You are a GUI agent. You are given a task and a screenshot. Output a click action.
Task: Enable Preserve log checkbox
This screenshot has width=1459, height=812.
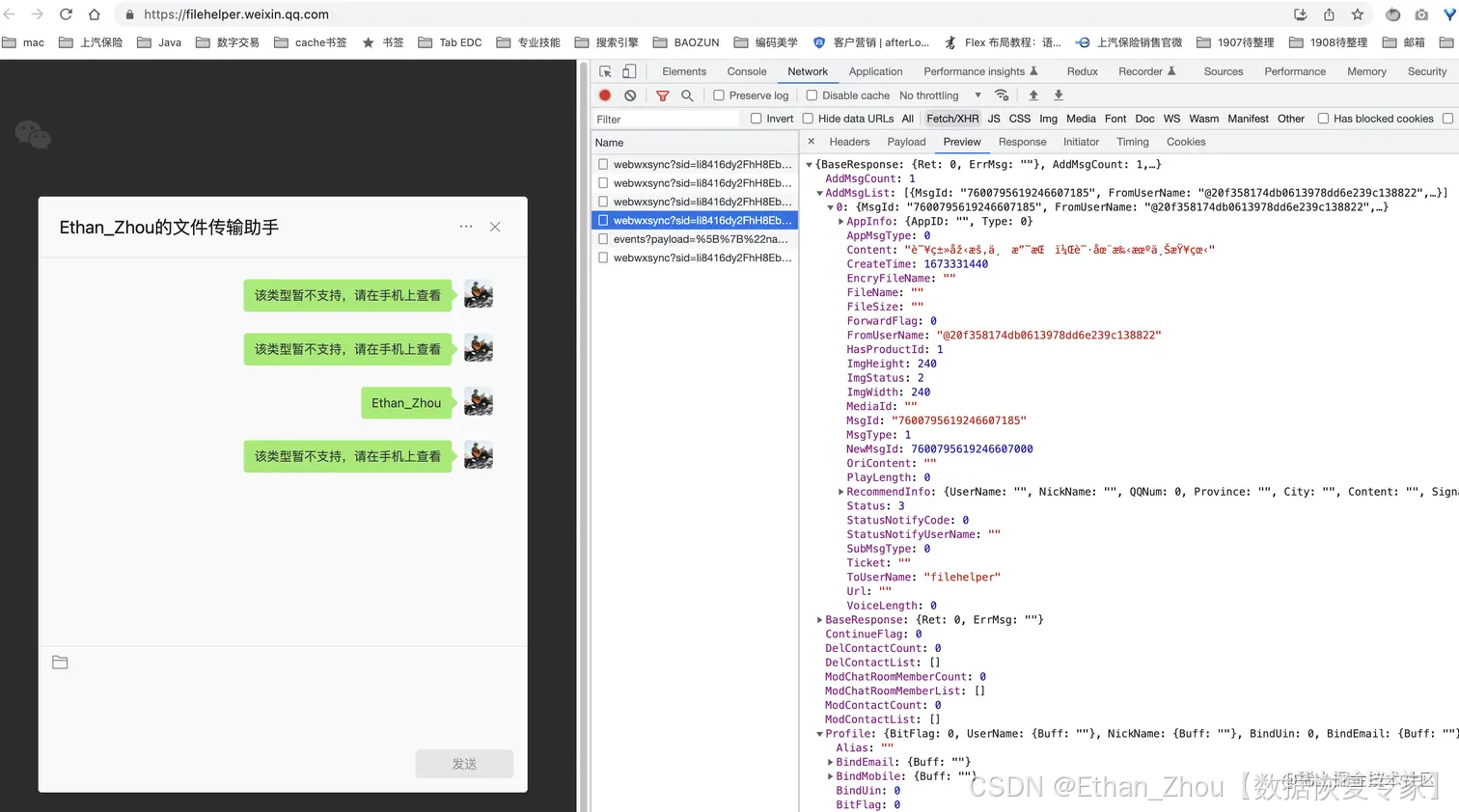(719, 95)
